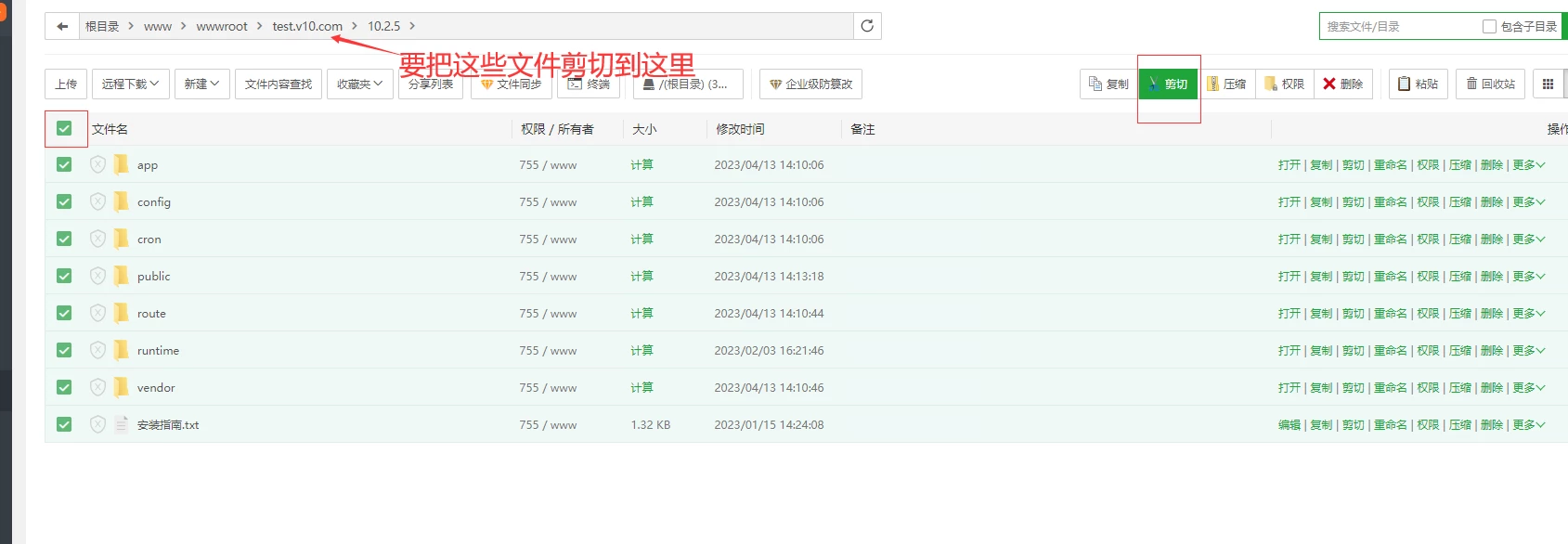The width and height of the screenshot is (1568, 544).
Task: Click the red 删除 toolbar button
Action: tap(1342, 84)
